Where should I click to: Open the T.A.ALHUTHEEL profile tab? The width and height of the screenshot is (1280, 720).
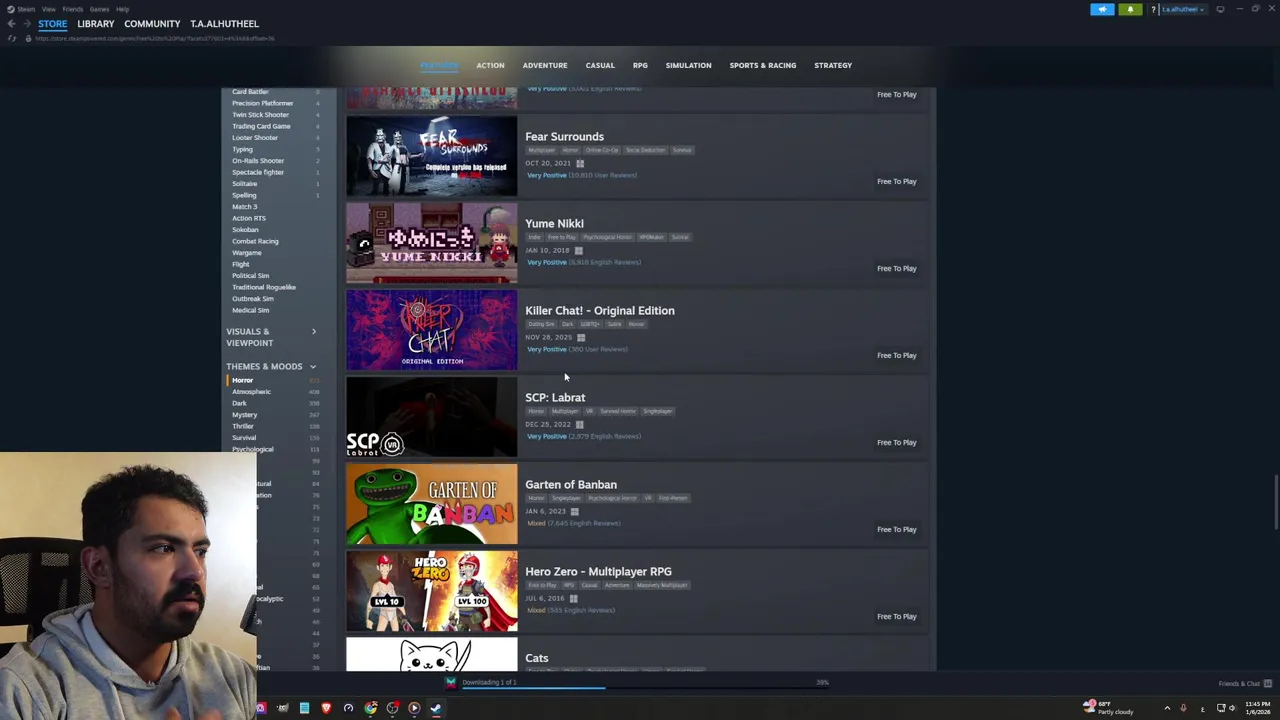224,24
